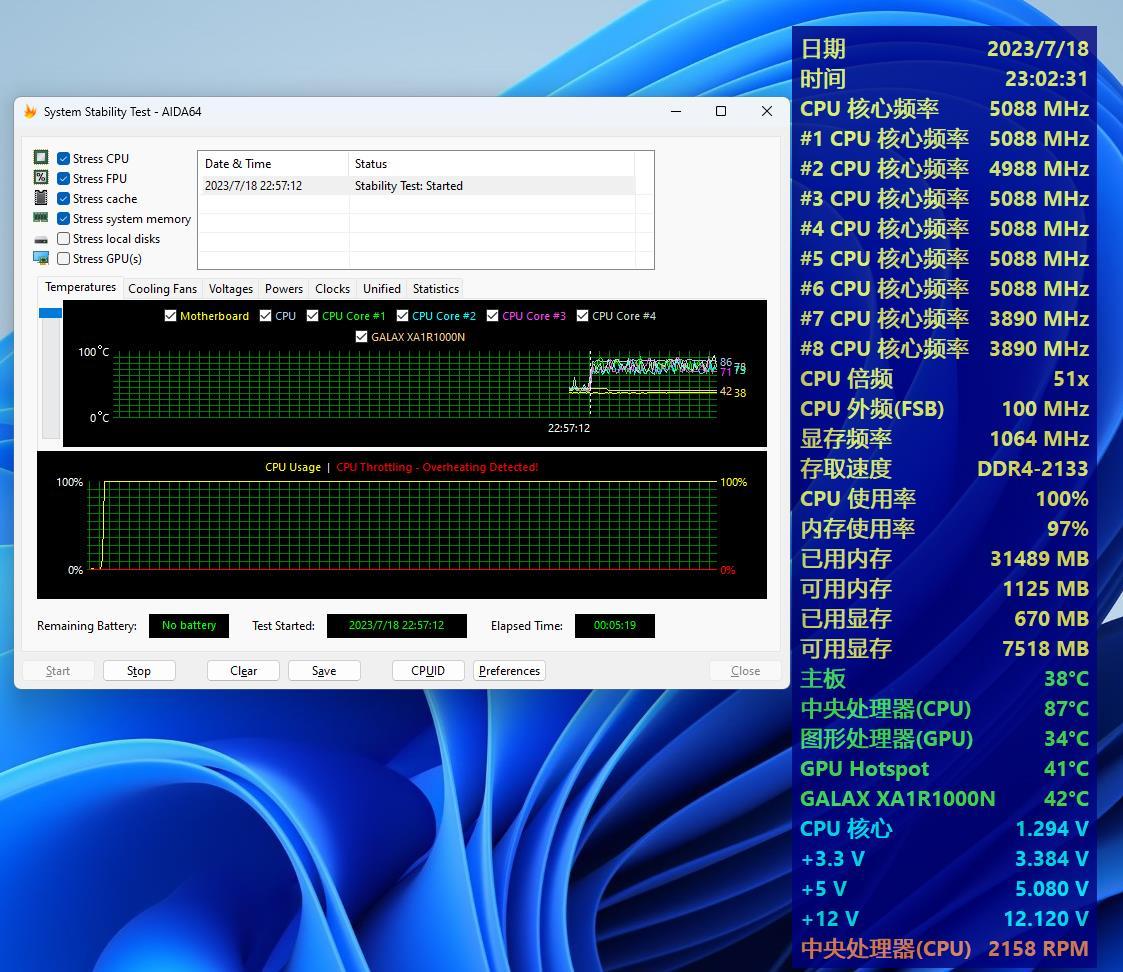1123x972 pixels.
Task: Open the CPUID panel button
Action: pyautogui.click(x=428, y=670)
